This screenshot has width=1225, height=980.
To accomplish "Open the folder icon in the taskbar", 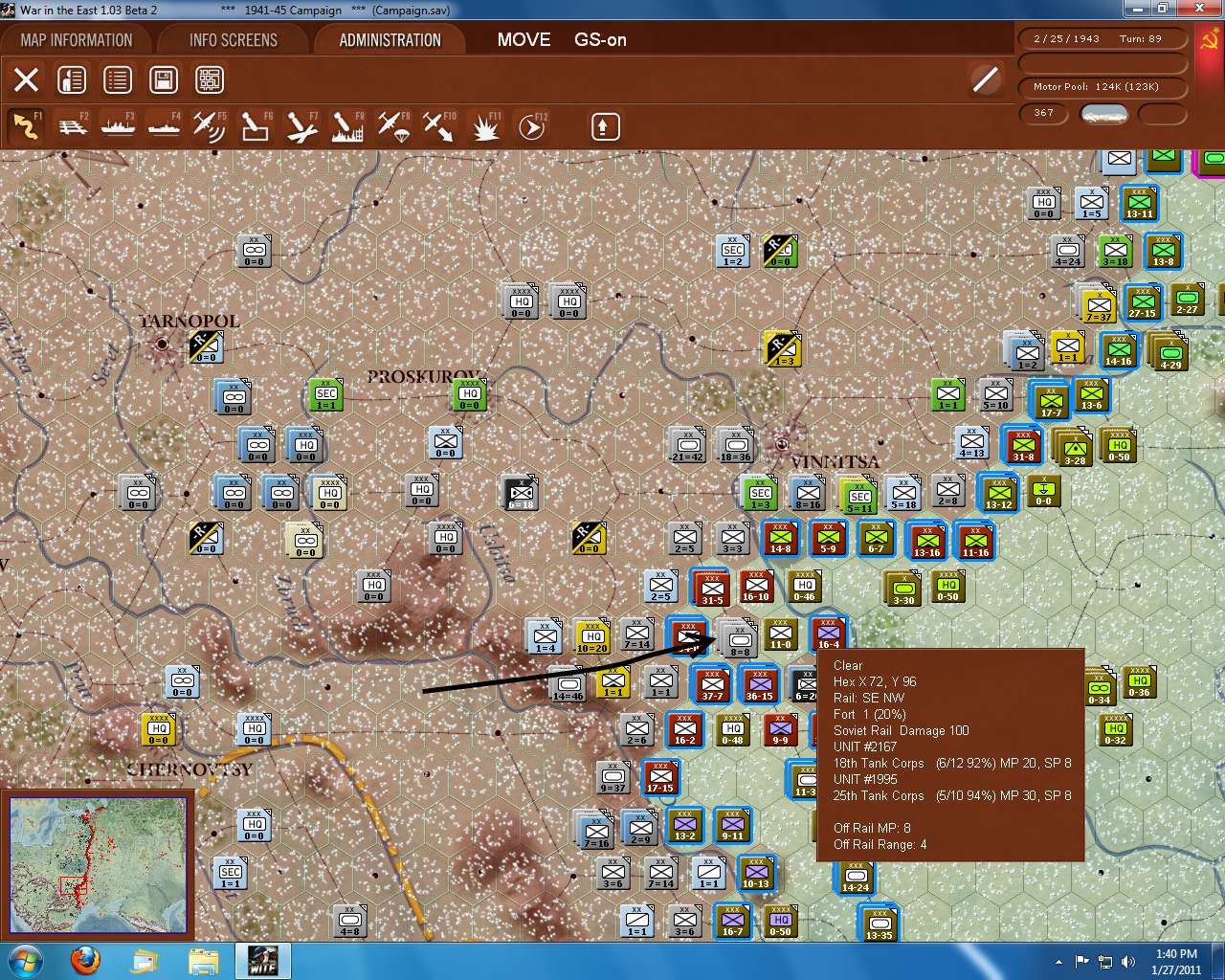I will pyautogui.click(x=204, y=961).
